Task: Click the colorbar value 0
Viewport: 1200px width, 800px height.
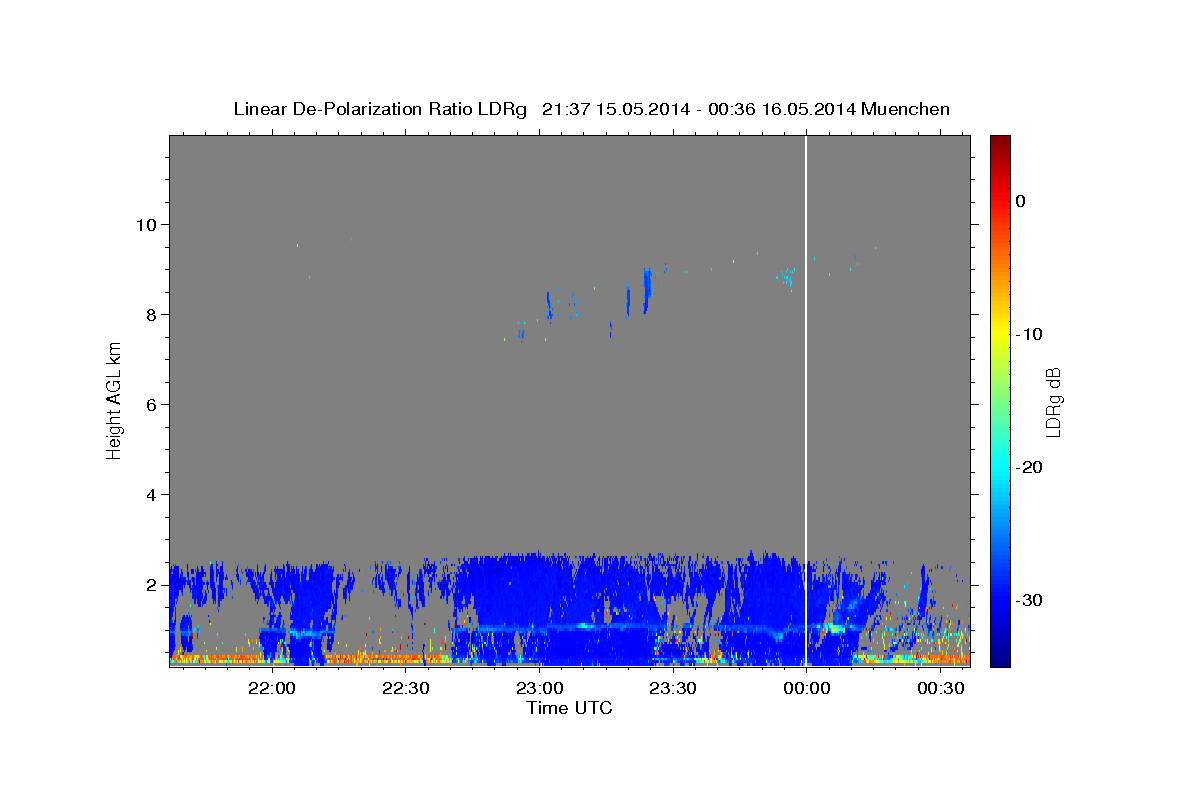Action: pos(1020,201)
